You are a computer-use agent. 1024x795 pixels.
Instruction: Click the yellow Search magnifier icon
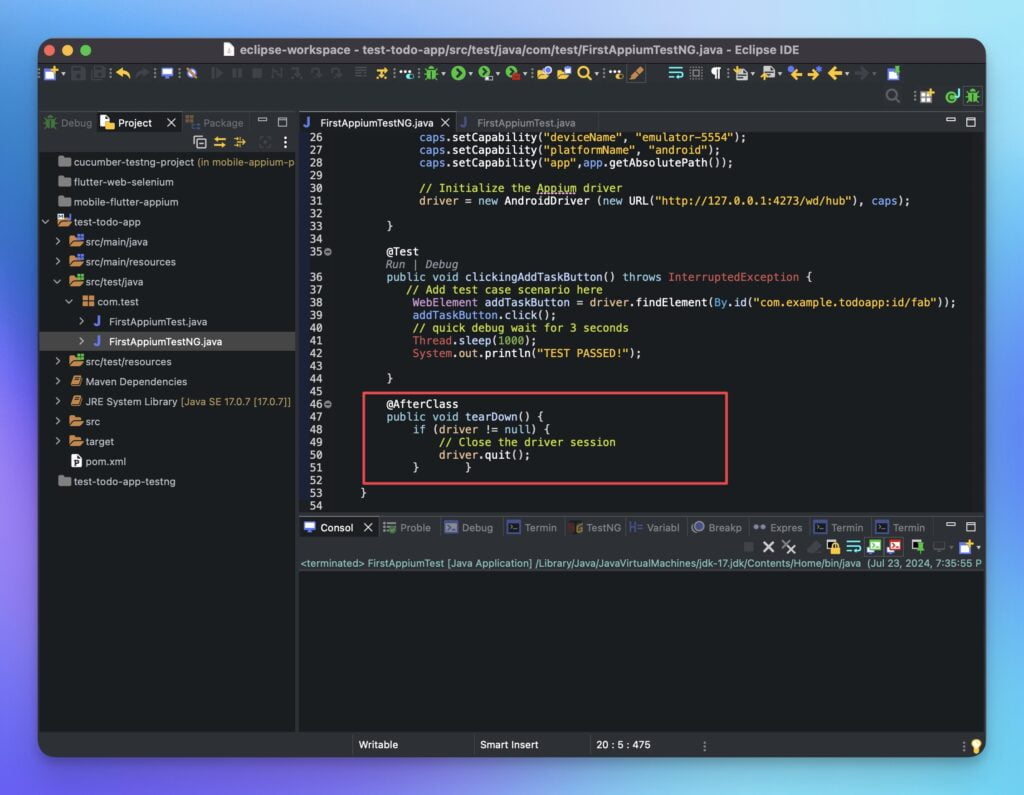coord(584,73)
